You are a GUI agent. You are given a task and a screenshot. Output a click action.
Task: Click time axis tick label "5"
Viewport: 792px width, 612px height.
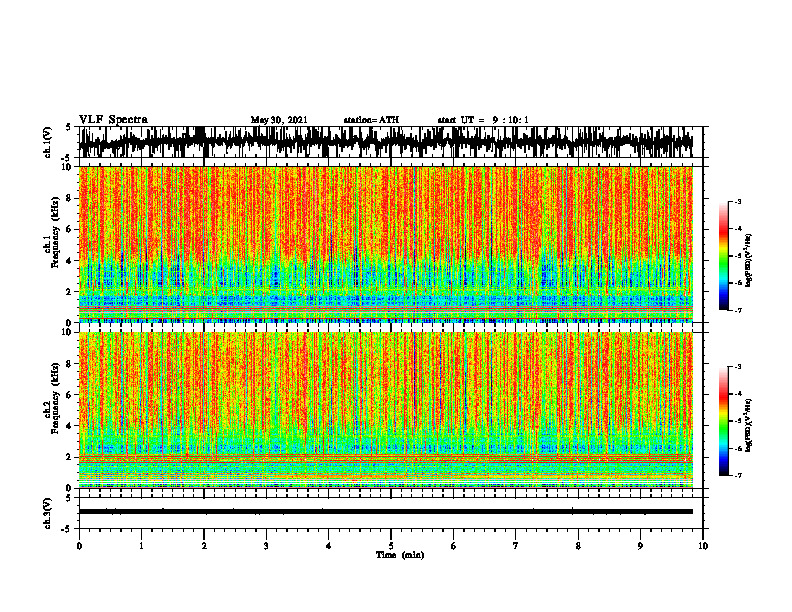(391, 546)
